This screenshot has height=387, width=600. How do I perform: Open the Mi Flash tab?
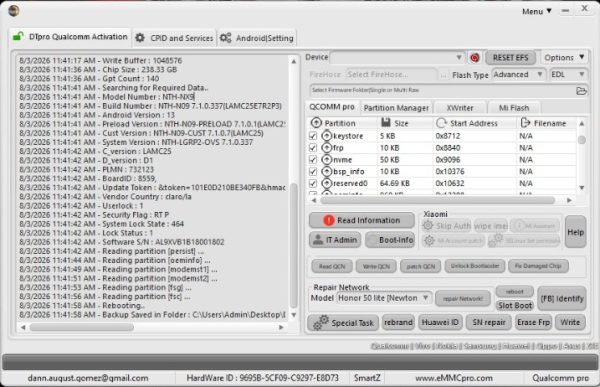point(514,108)
